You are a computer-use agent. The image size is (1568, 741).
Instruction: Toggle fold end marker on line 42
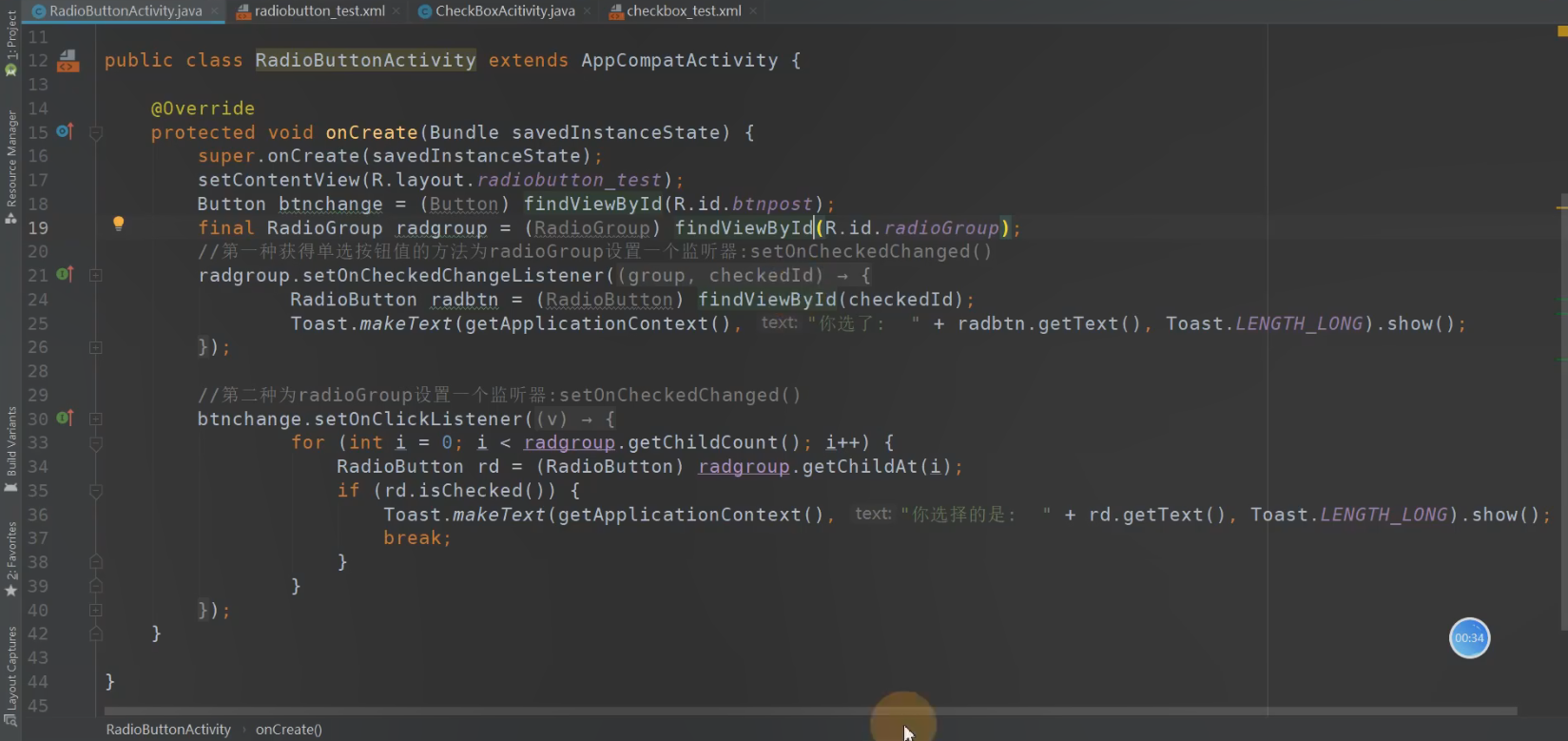pos(96,633)
